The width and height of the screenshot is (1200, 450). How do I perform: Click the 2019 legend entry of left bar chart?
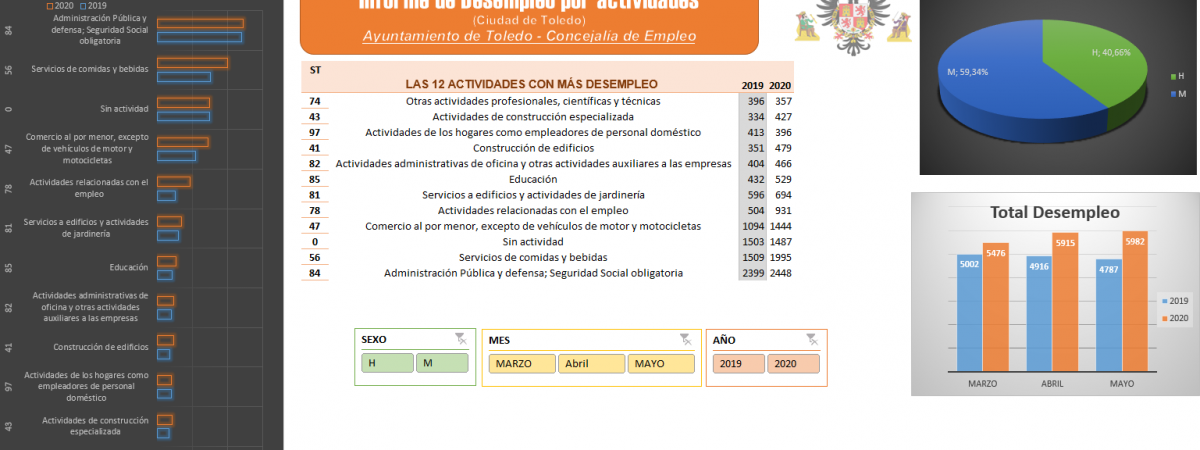pyautogui.click(x=93, y=4)
